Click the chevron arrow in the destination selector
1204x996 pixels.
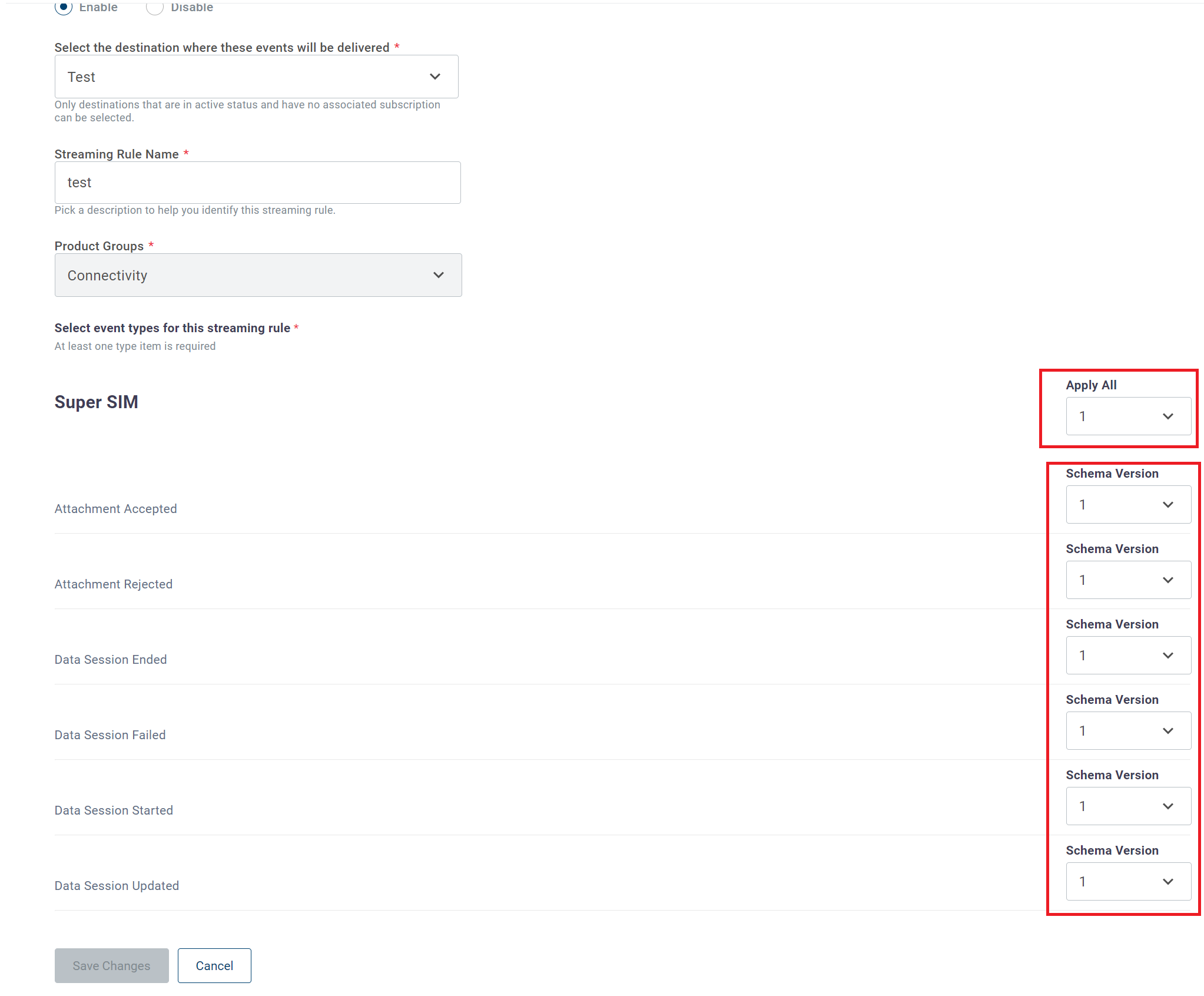435,77
